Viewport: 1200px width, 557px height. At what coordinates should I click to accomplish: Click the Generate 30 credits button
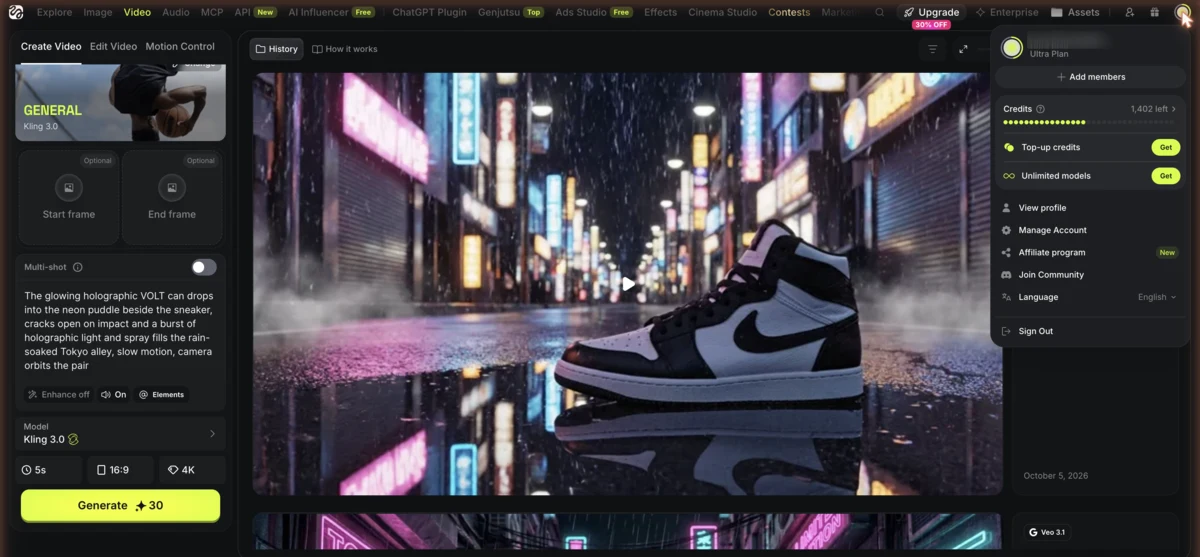pyautogui.click(x=120, y=506)
